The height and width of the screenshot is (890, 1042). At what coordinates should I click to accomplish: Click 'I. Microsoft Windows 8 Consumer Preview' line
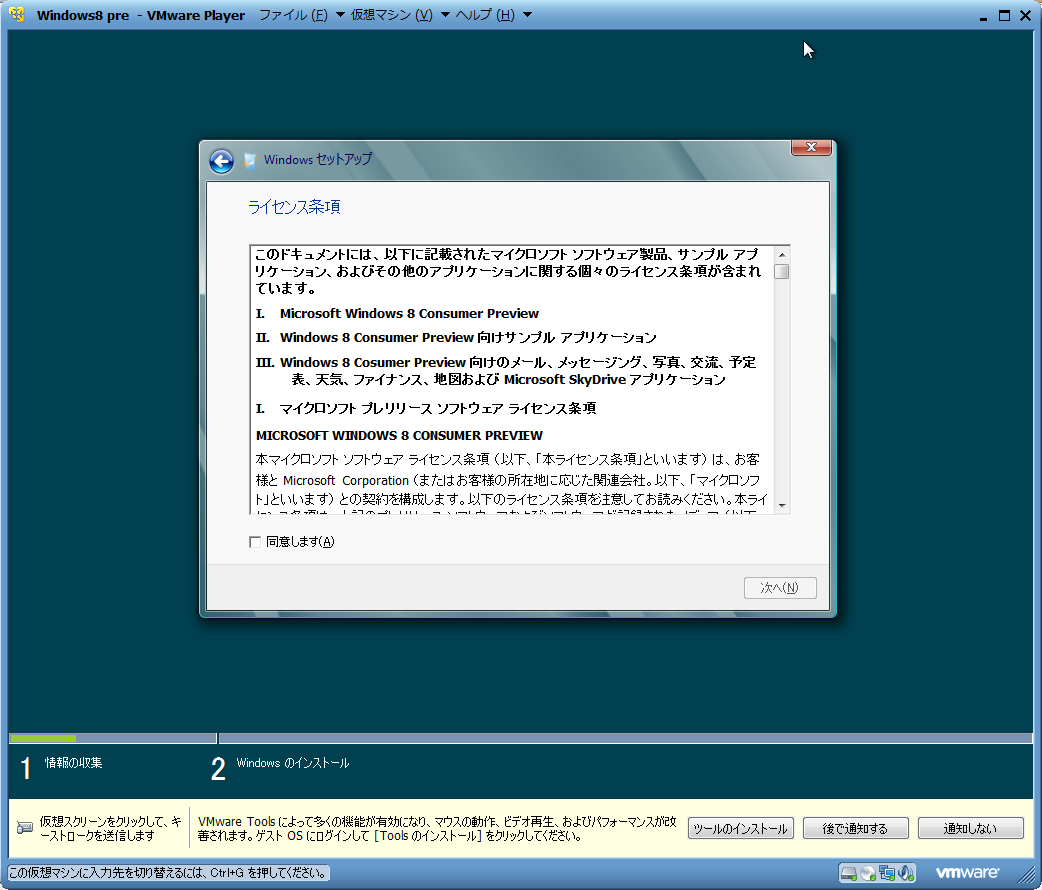coord(397,313)
